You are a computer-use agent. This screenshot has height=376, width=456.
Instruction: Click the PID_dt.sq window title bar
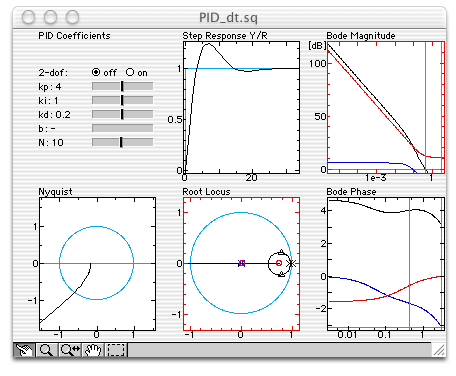[229, 17]
